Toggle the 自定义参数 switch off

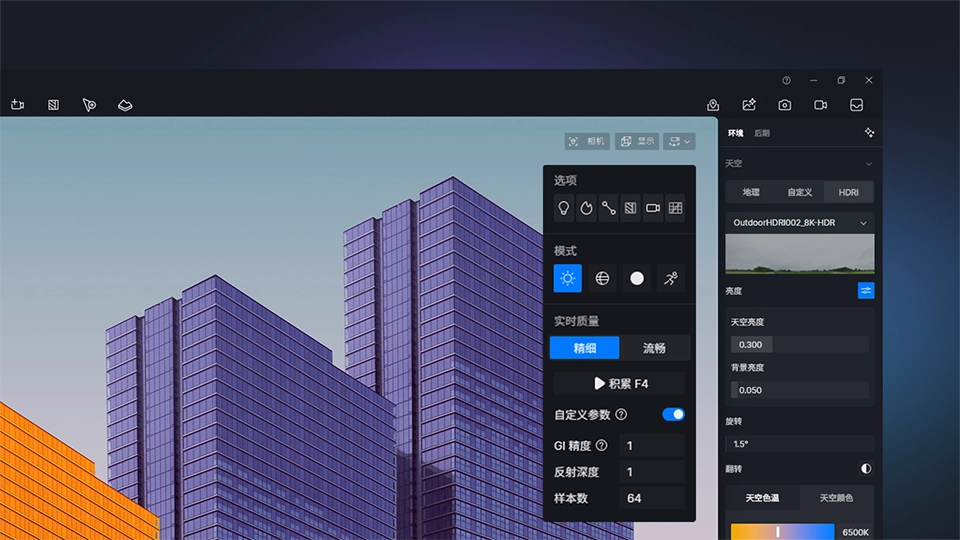673,414
